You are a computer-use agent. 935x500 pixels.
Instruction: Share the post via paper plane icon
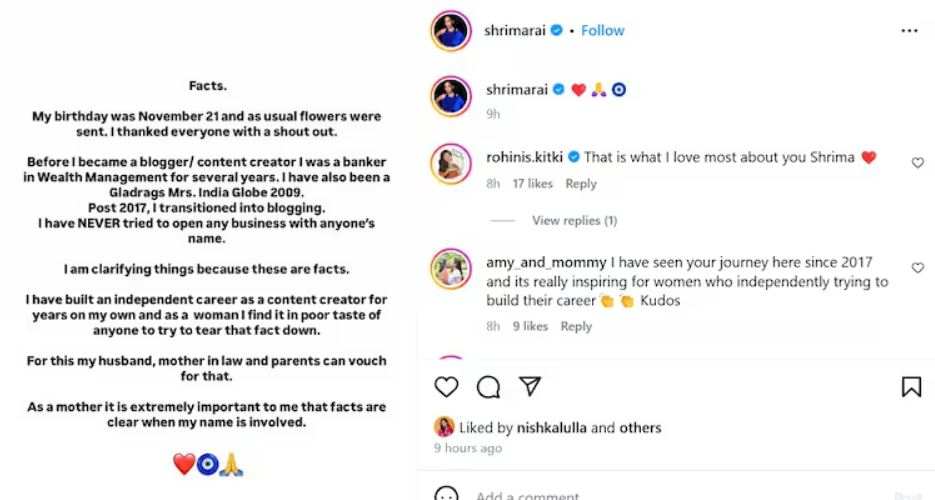point(530,387)
